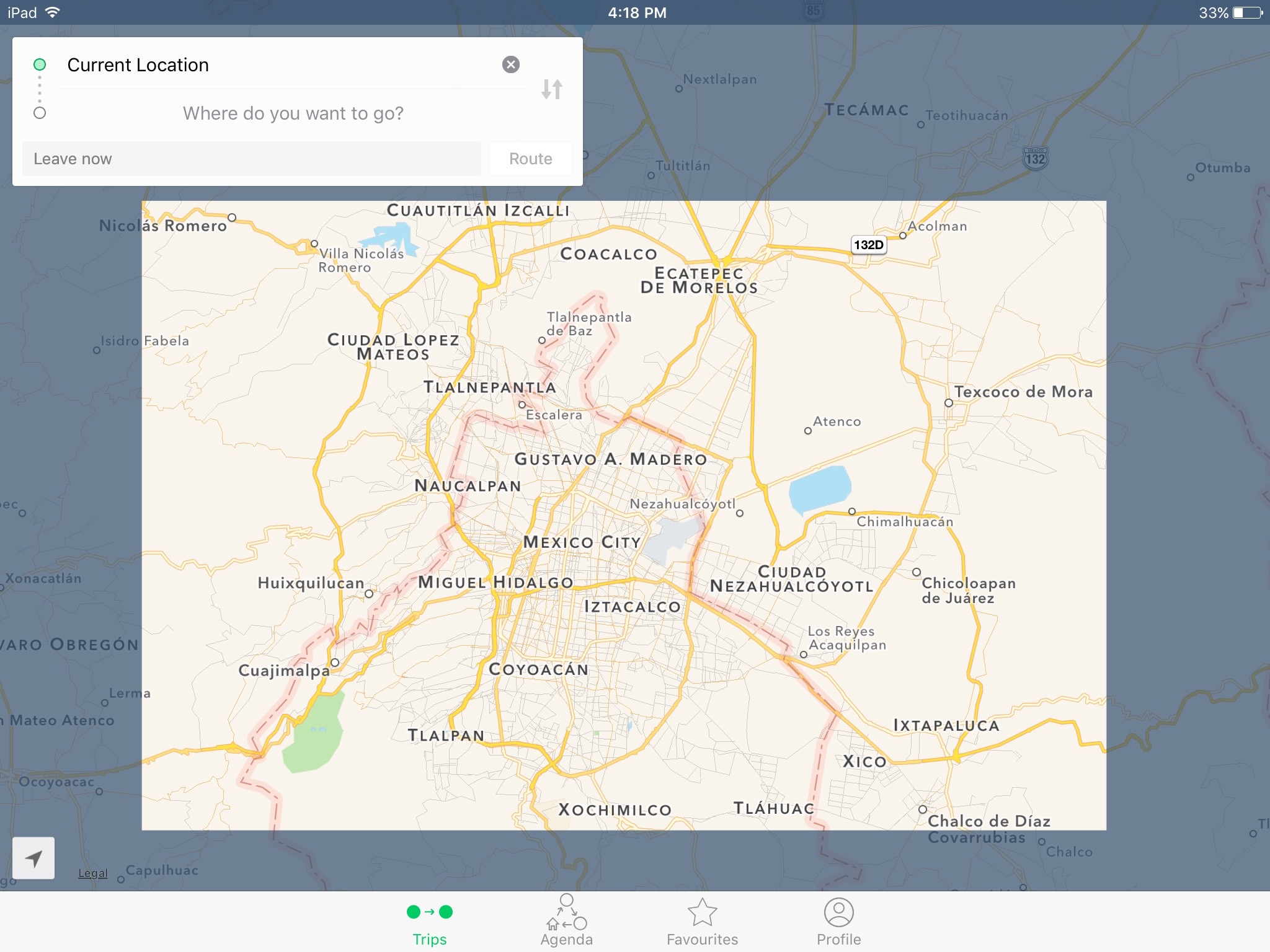Open the Profile tab

pos(838,922)
